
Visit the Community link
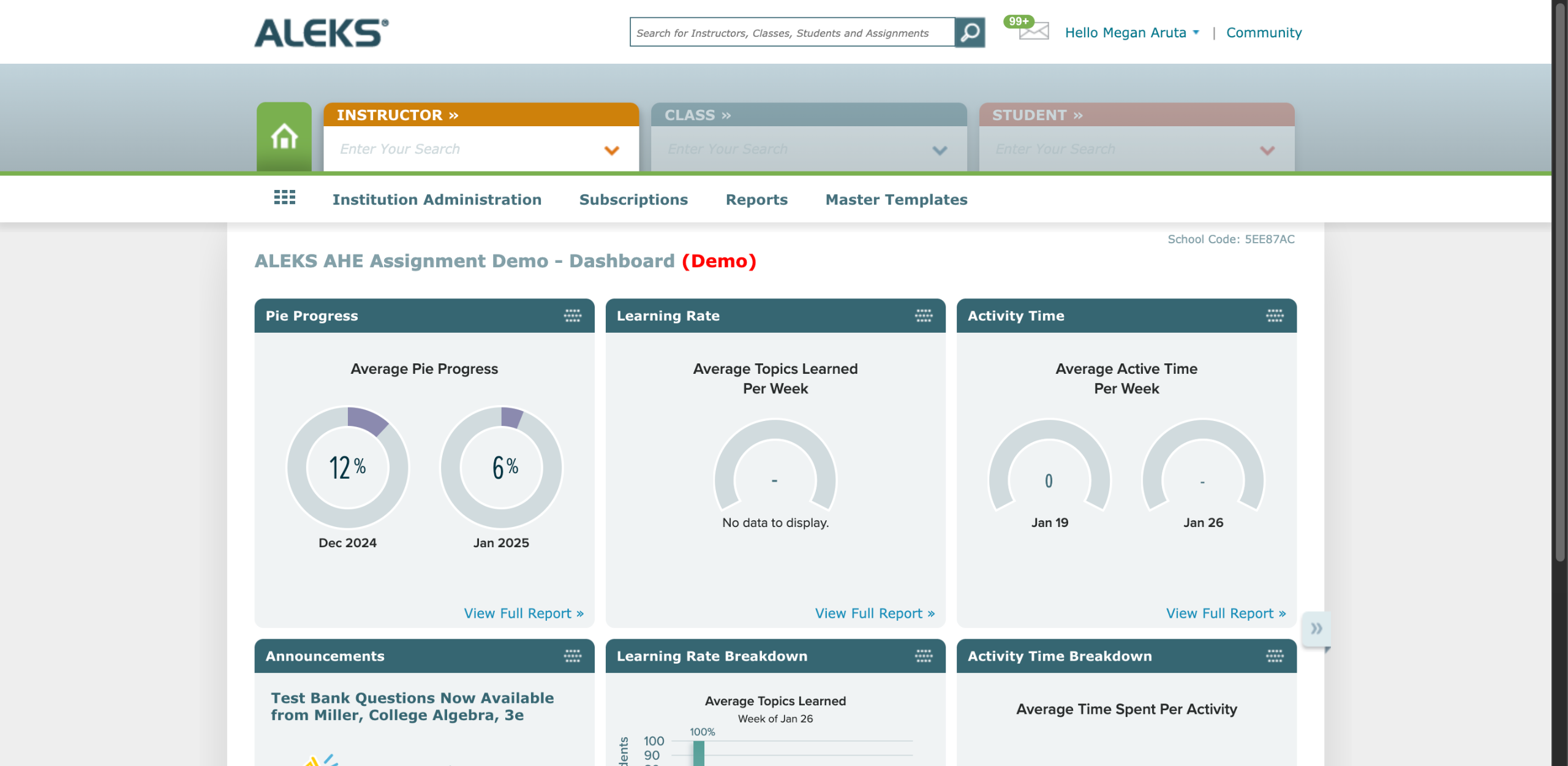tap(1264, 32)
